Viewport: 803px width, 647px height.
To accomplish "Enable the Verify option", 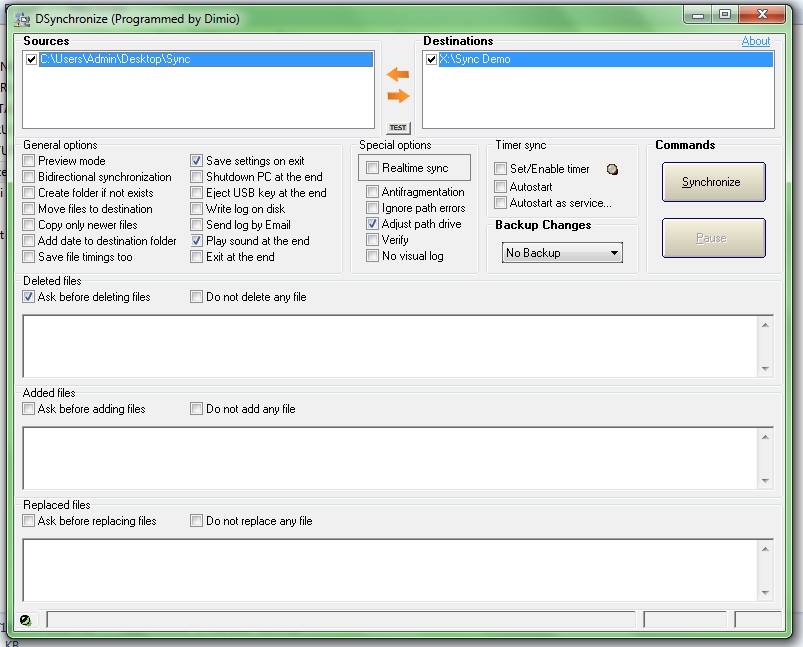I will [x=372, y=240].
